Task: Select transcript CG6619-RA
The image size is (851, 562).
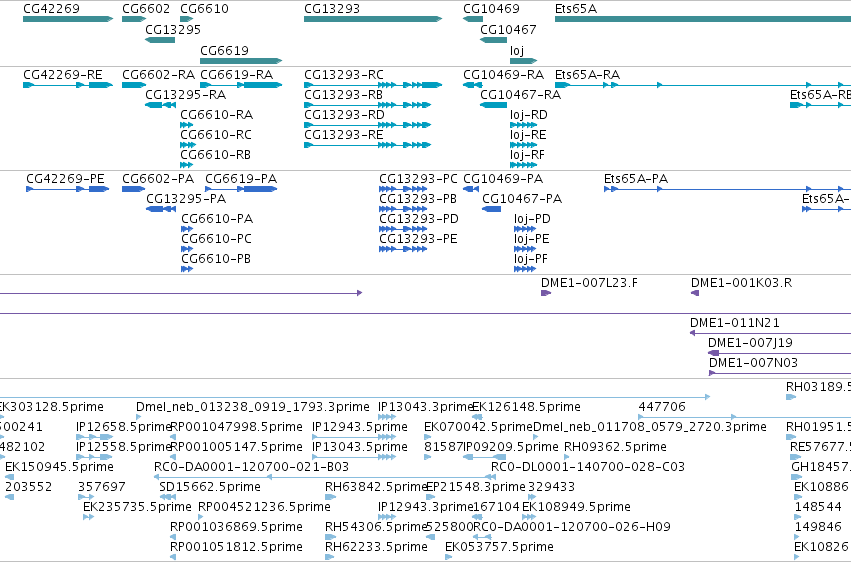Action: click(236, 74)
